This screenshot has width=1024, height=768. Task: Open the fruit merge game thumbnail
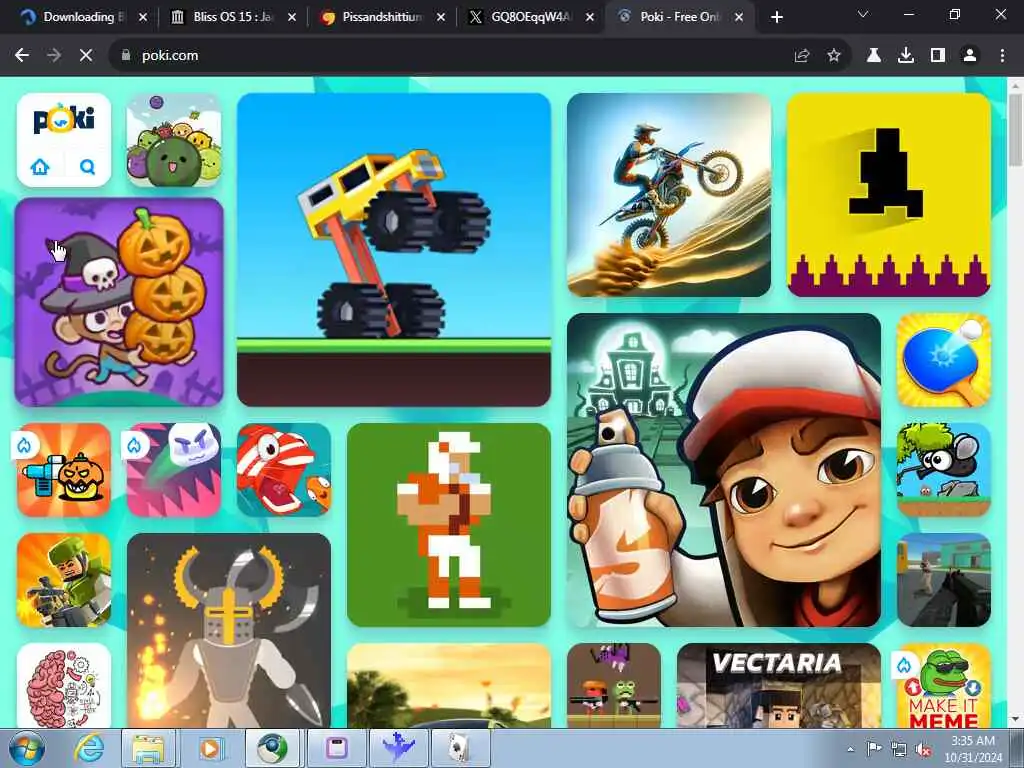[174, 140]
